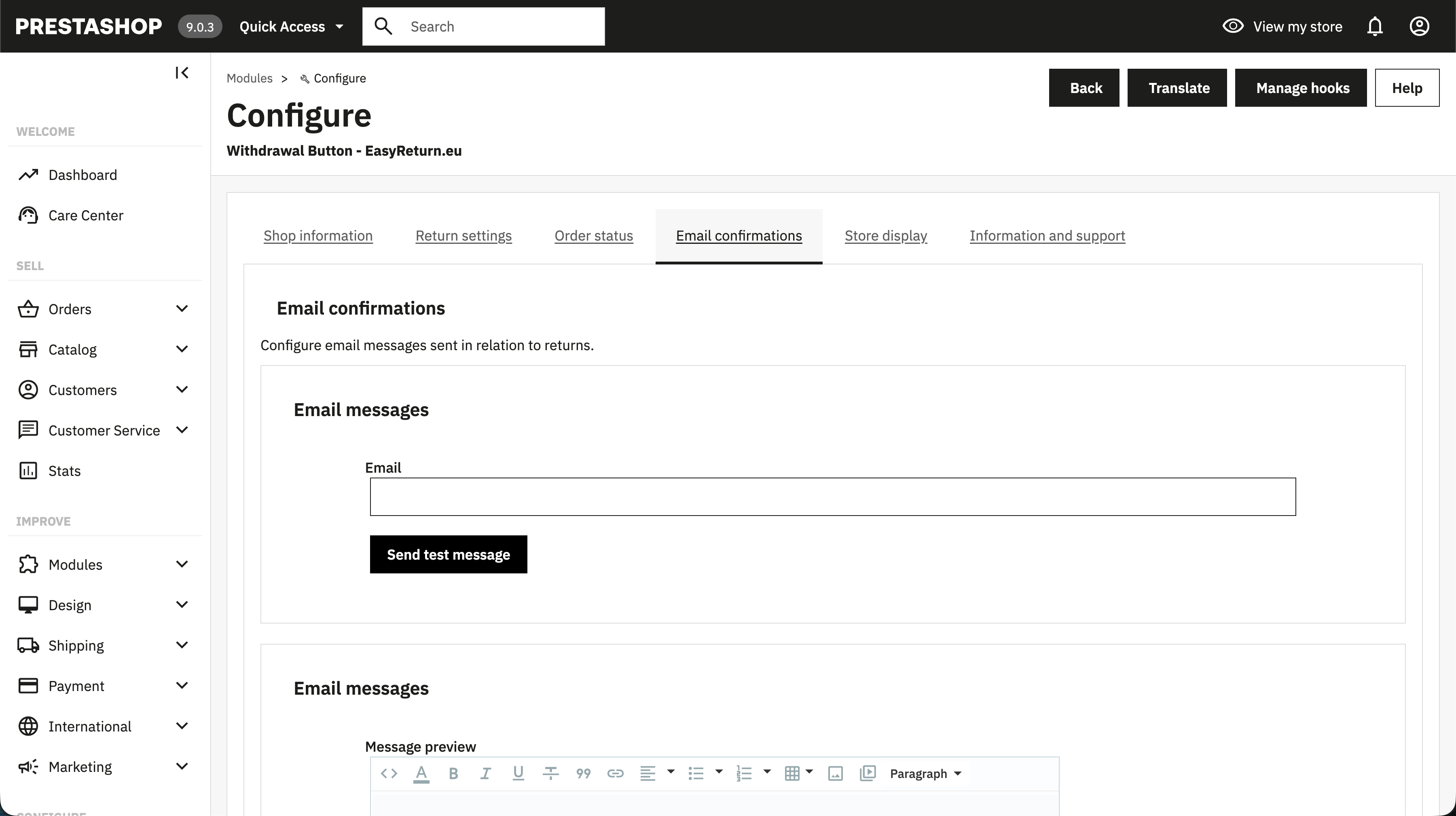Toggle strikethrough formatting in message editor
Image resolution: width=1456 pixels, height=816 pixels.
tap(550, 773)
